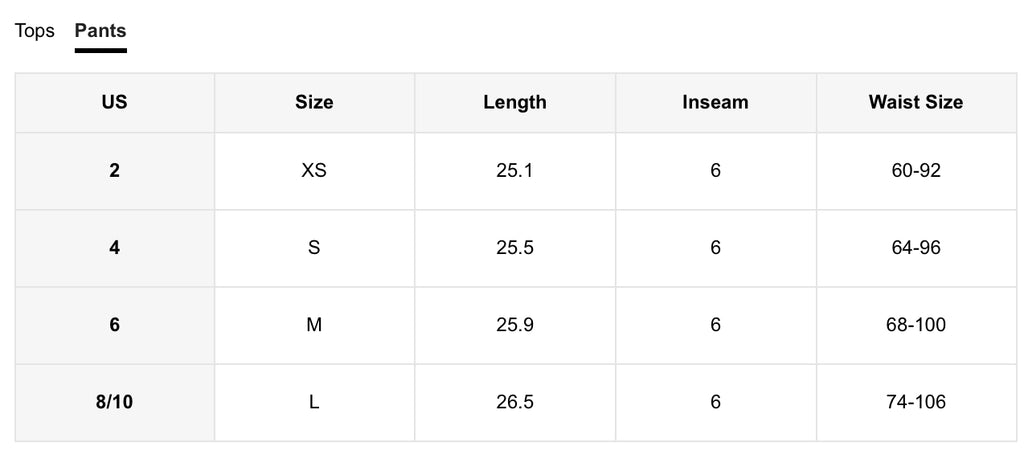Click the 64-96 waist size cell
Screen dimensions: 1024x459
pyautogui.click(x=915, y=248)
